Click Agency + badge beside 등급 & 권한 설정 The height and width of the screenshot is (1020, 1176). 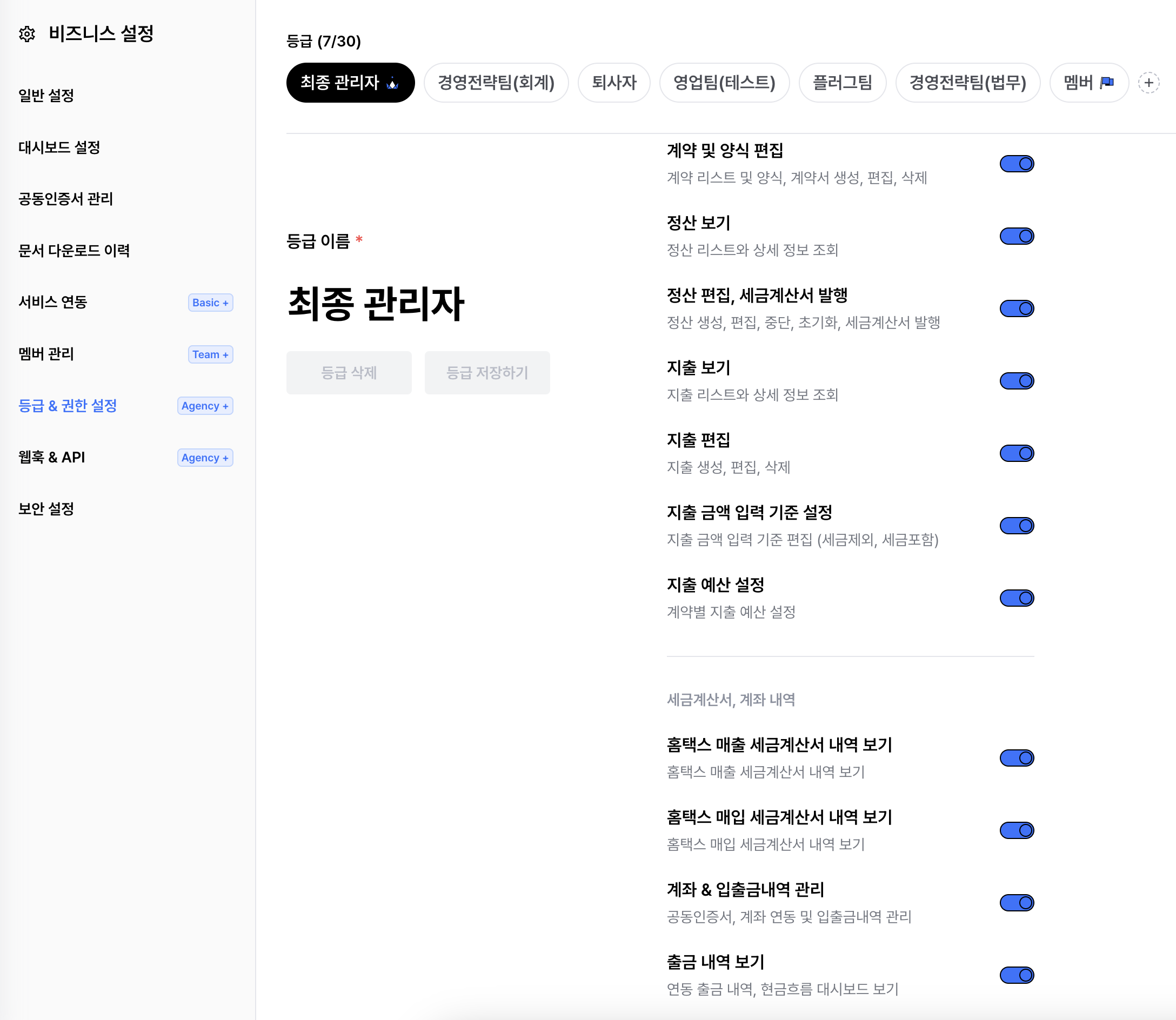click(205, 406)
